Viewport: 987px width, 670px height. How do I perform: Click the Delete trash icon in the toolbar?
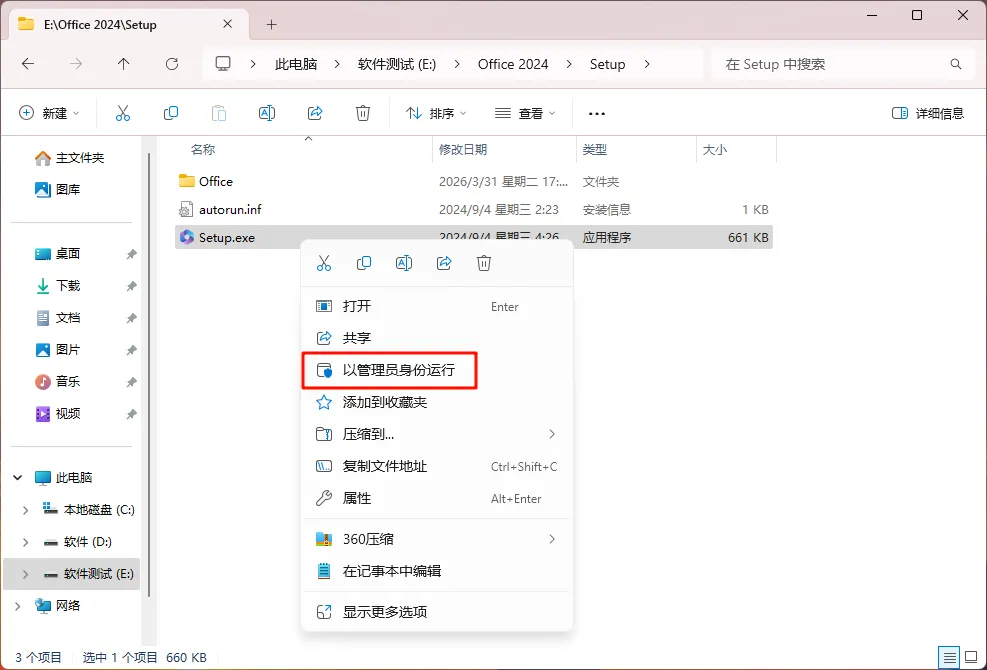(x=363, y=113)
